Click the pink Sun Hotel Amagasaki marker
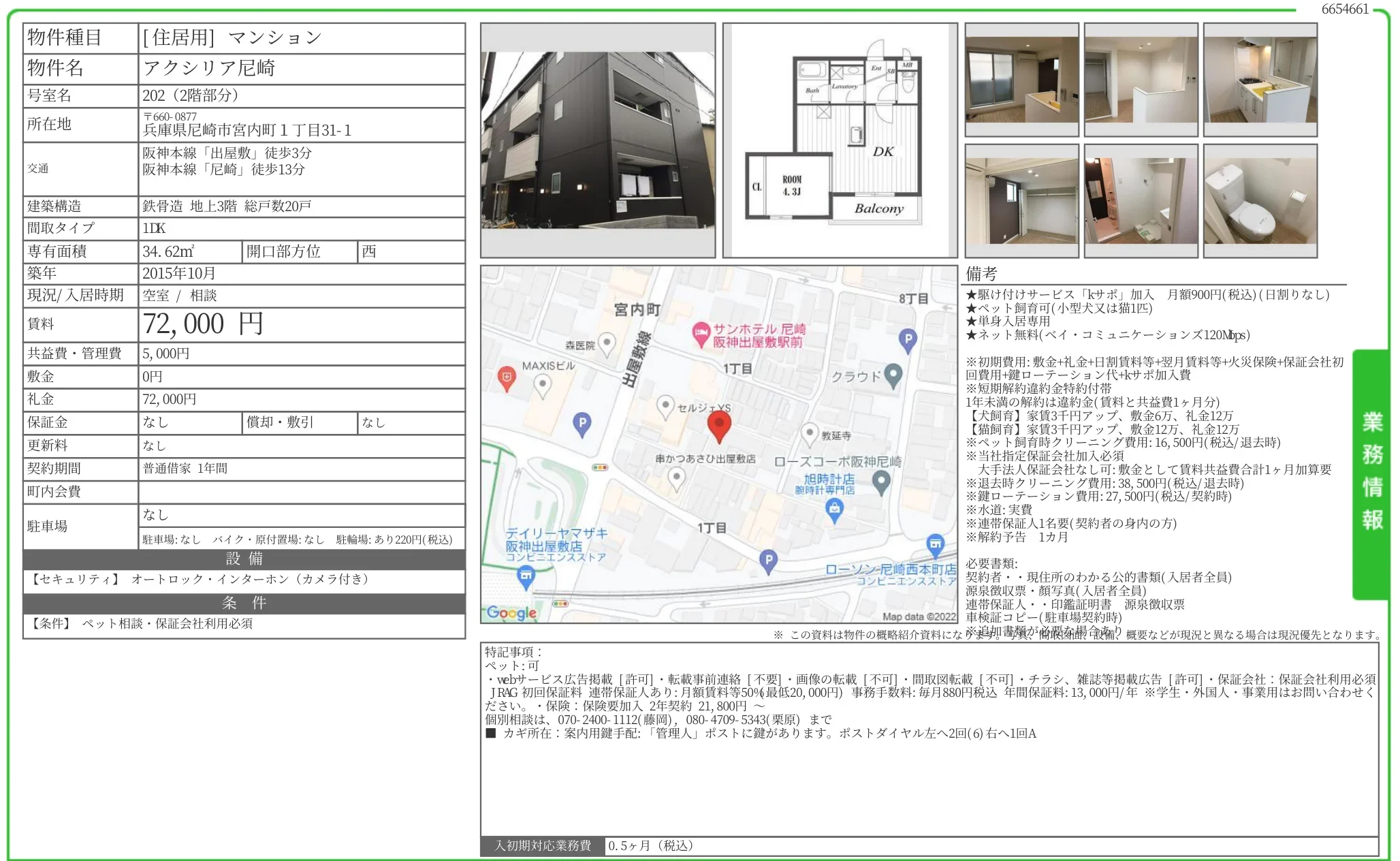1400x861 pixels. tap(701, 334)
